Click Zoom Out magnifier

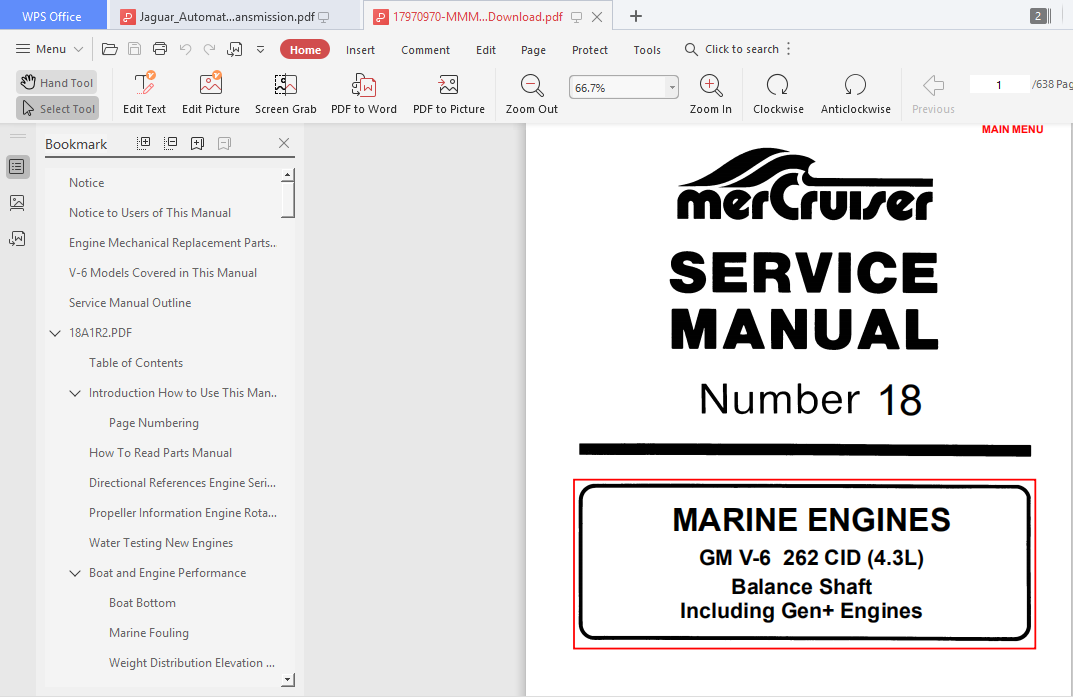(x=532, y=93)
